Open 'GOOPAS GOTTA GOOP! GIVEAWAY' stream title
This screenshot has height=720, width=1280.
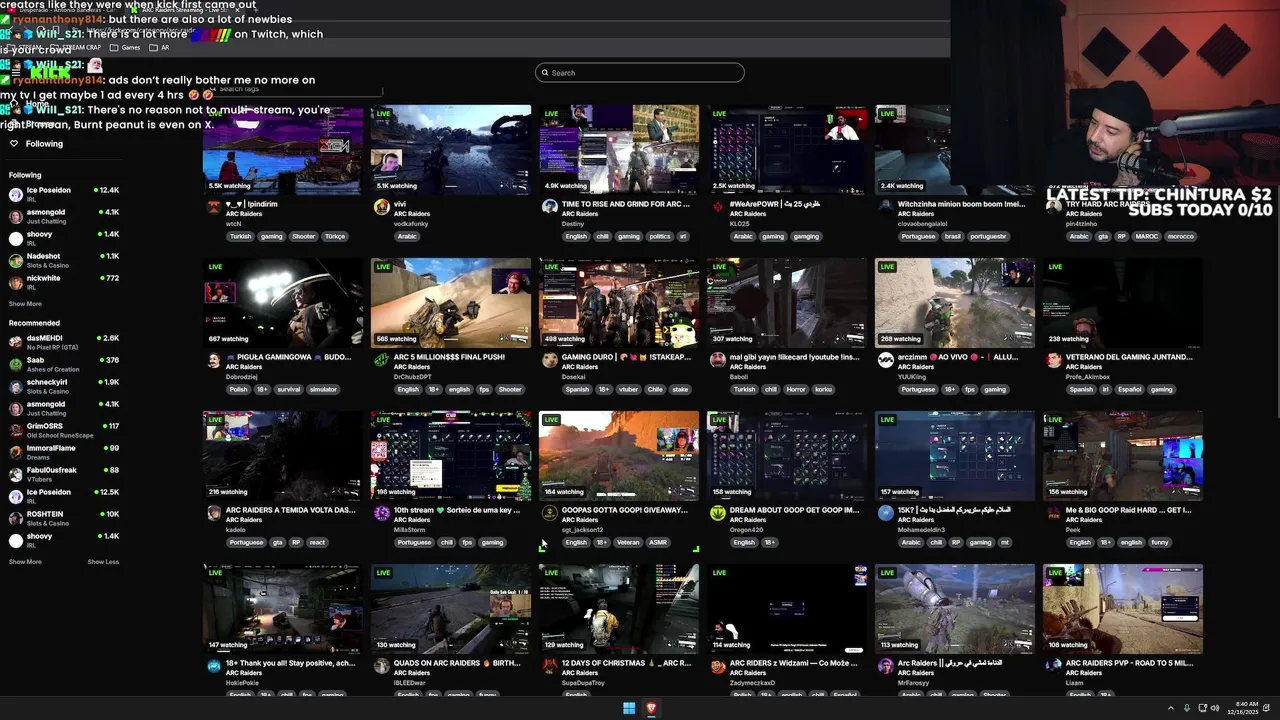pos(625,510)
